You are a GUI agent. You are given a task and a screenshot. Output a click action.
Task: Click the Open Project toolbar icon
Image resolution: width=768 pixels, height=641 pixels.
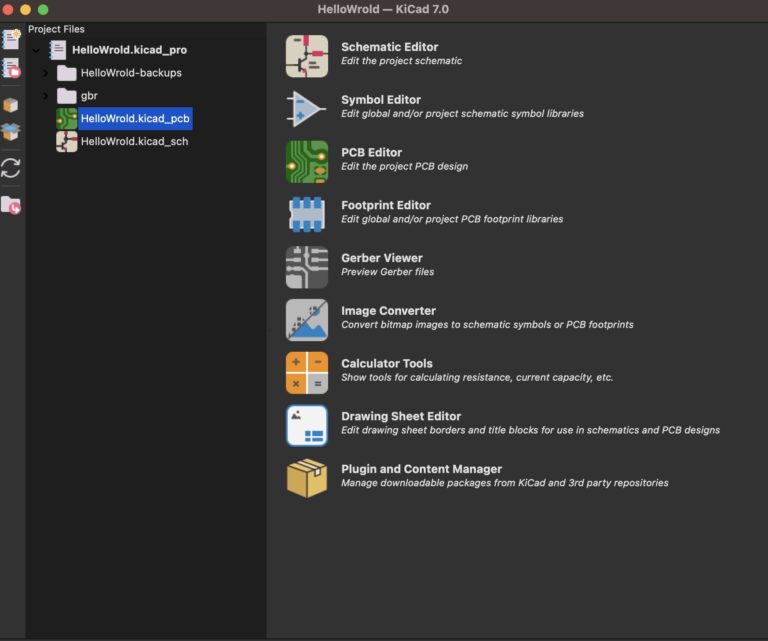point(11,69)
